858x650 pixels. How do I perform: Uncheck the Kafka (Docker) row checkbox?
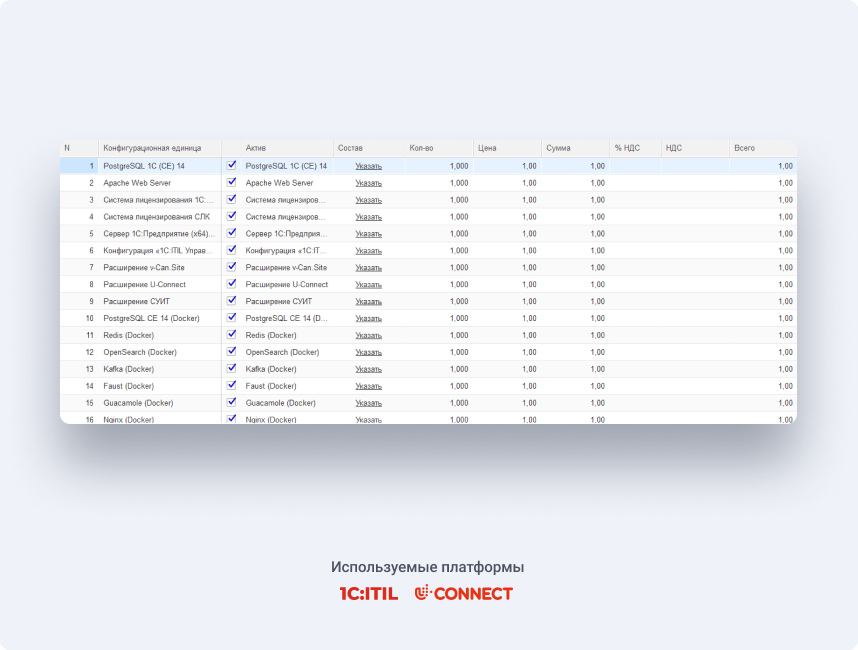point(231,368)
